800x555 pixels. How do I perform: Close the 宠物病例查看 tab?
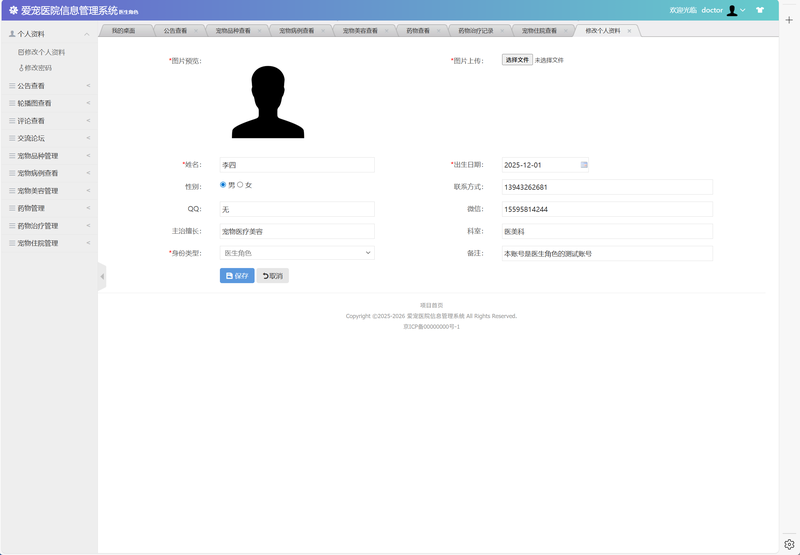click(x=323, y=31)
